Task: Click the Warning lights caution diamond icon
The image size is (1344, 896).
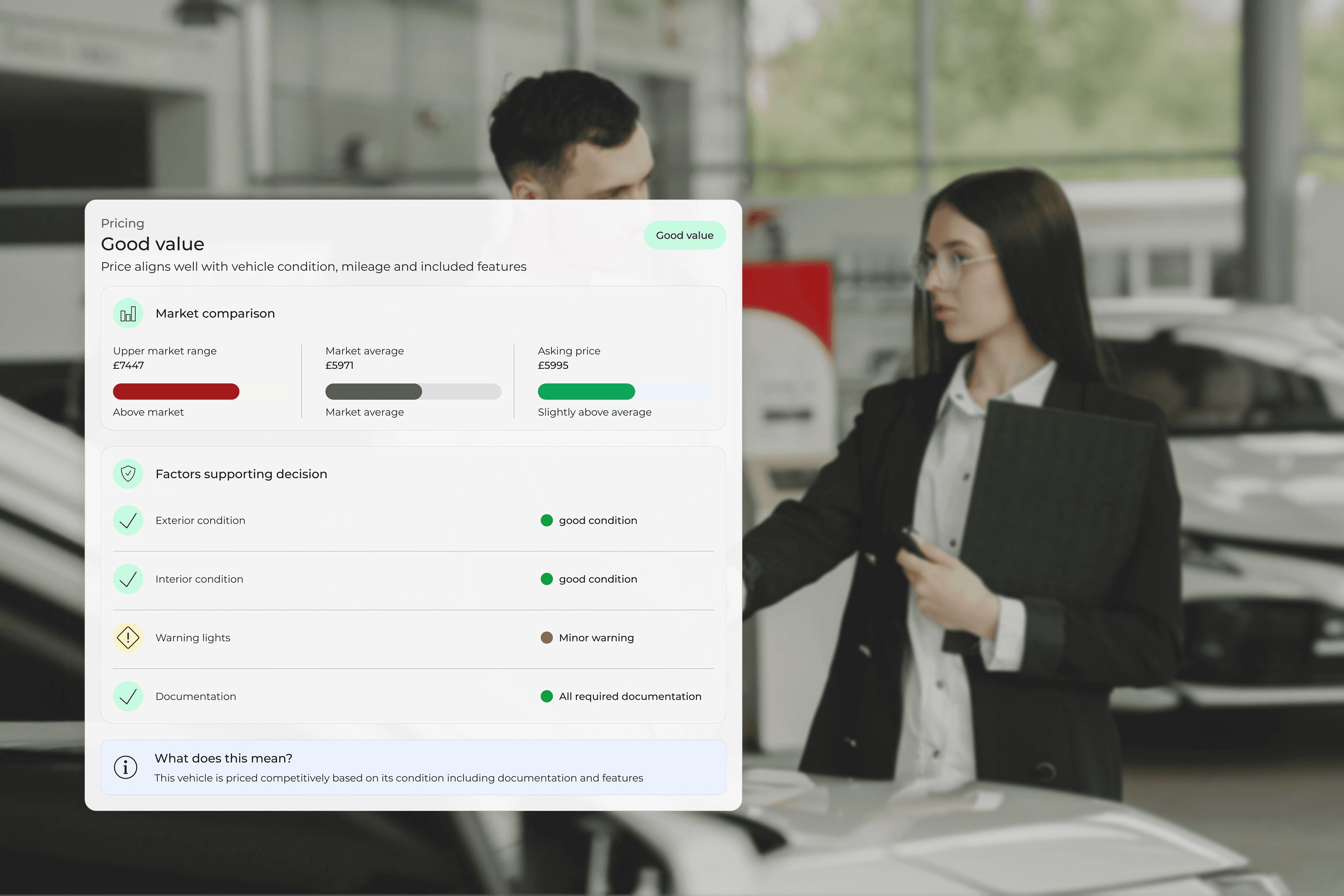Action: point(128,637)
